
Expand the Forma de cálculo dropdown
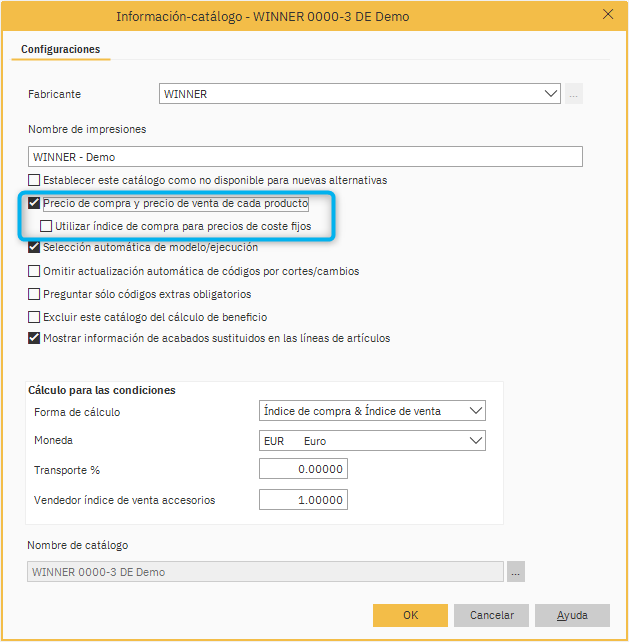[475, 411]
